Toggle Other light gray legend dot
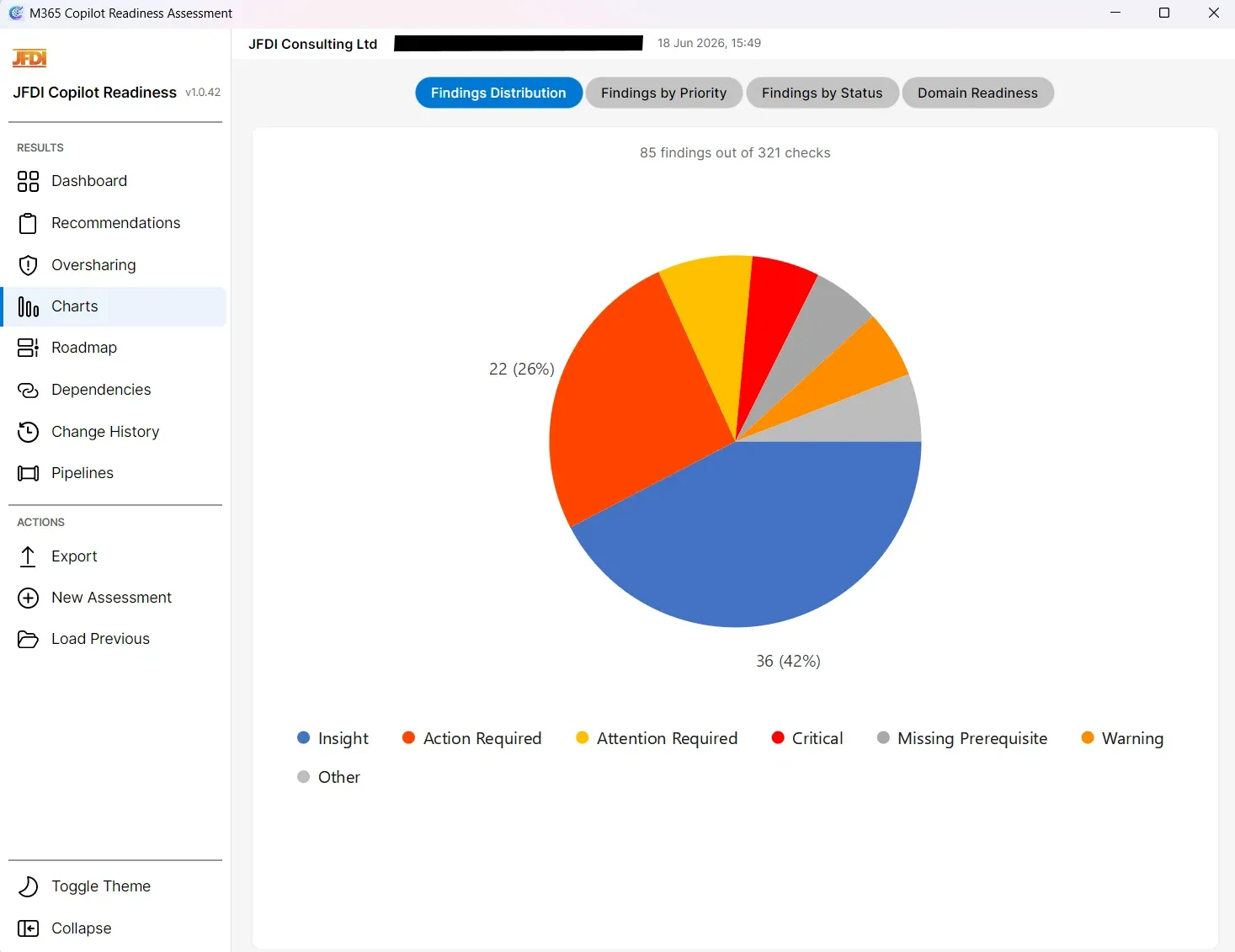 point(304,776)
